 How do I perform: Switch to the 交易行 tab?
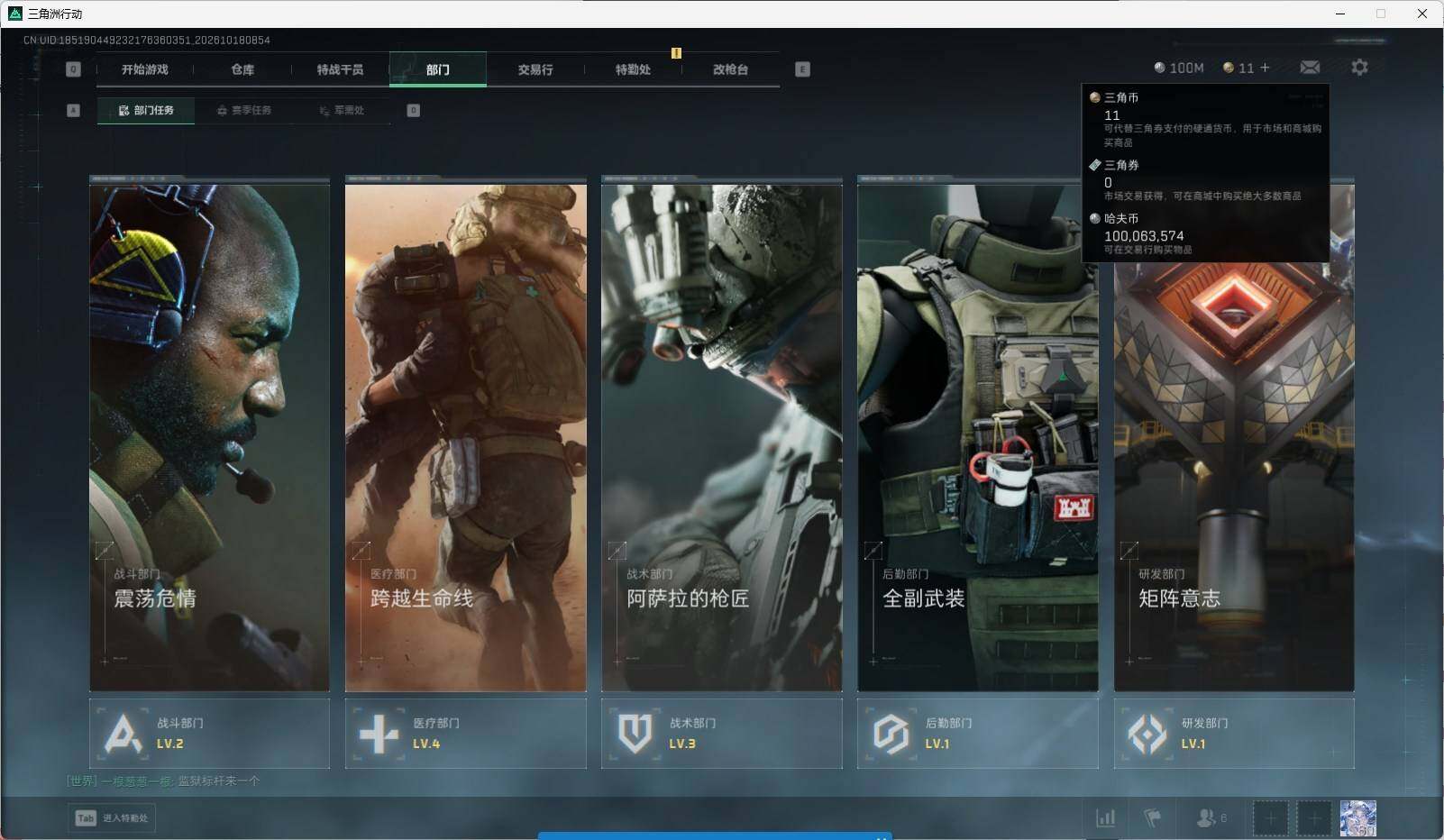535,69
